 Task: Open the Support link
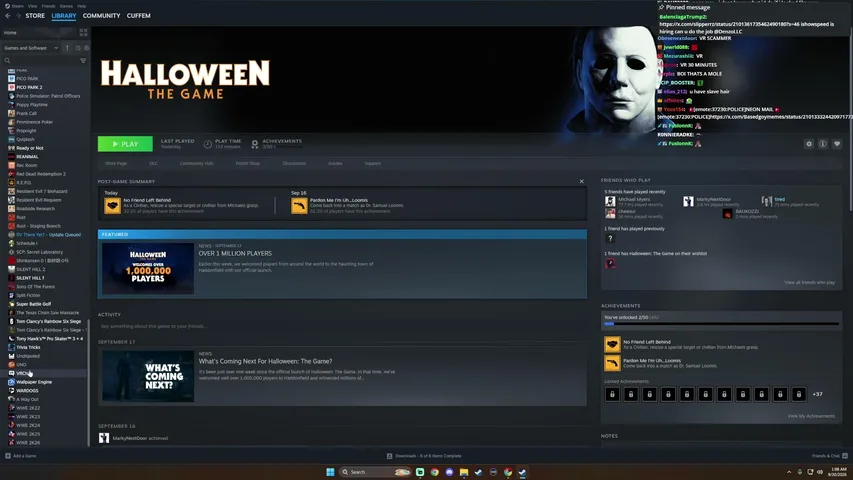(373, 163)
